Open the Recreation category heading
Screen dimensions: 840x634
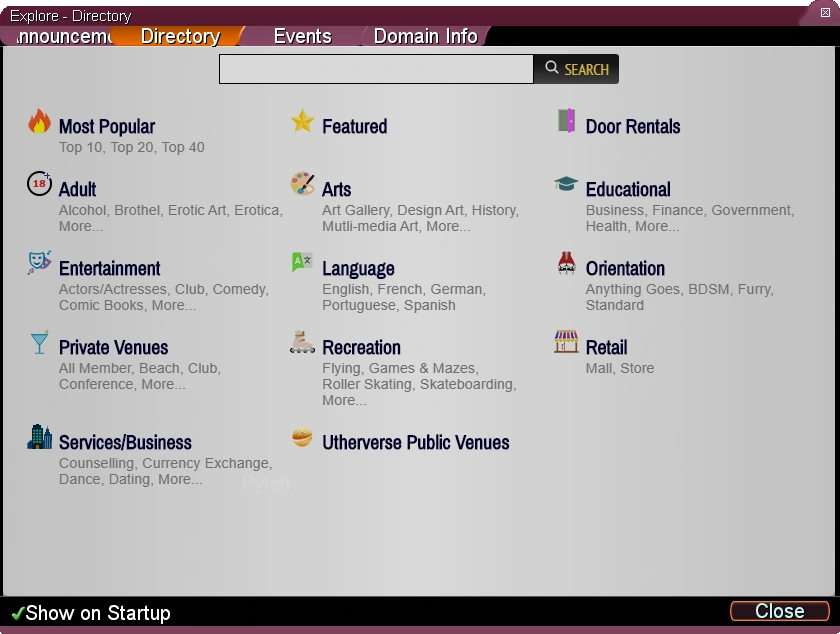361,347
